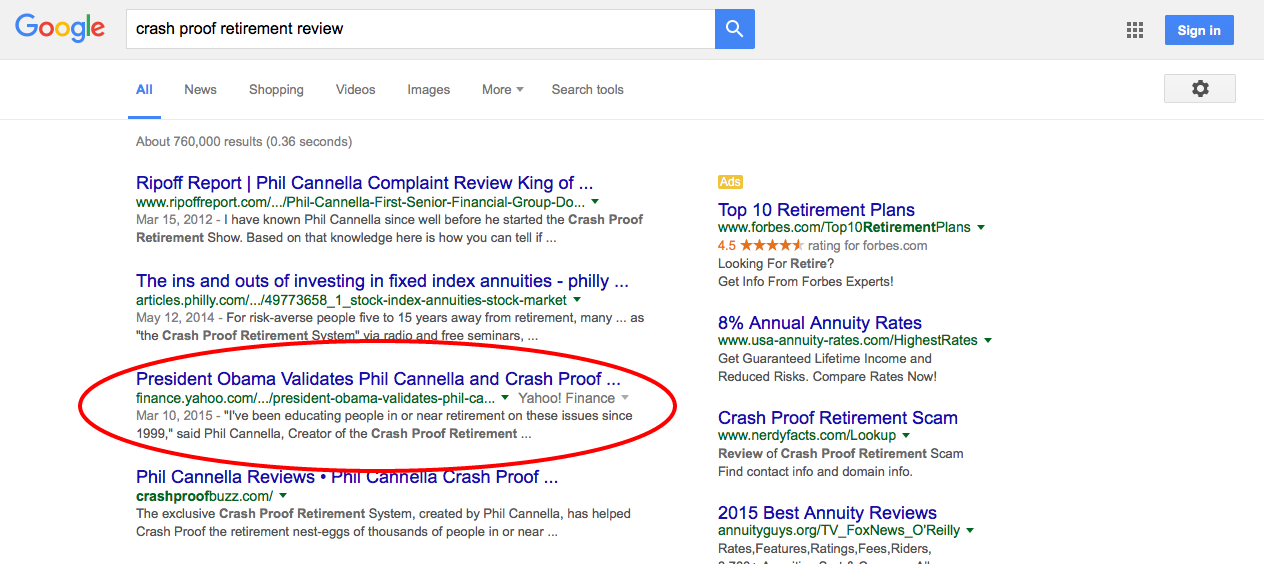Focus the search box with query text
The height and width of the screenshot is (564, 1264).
(x=420, y=29)
